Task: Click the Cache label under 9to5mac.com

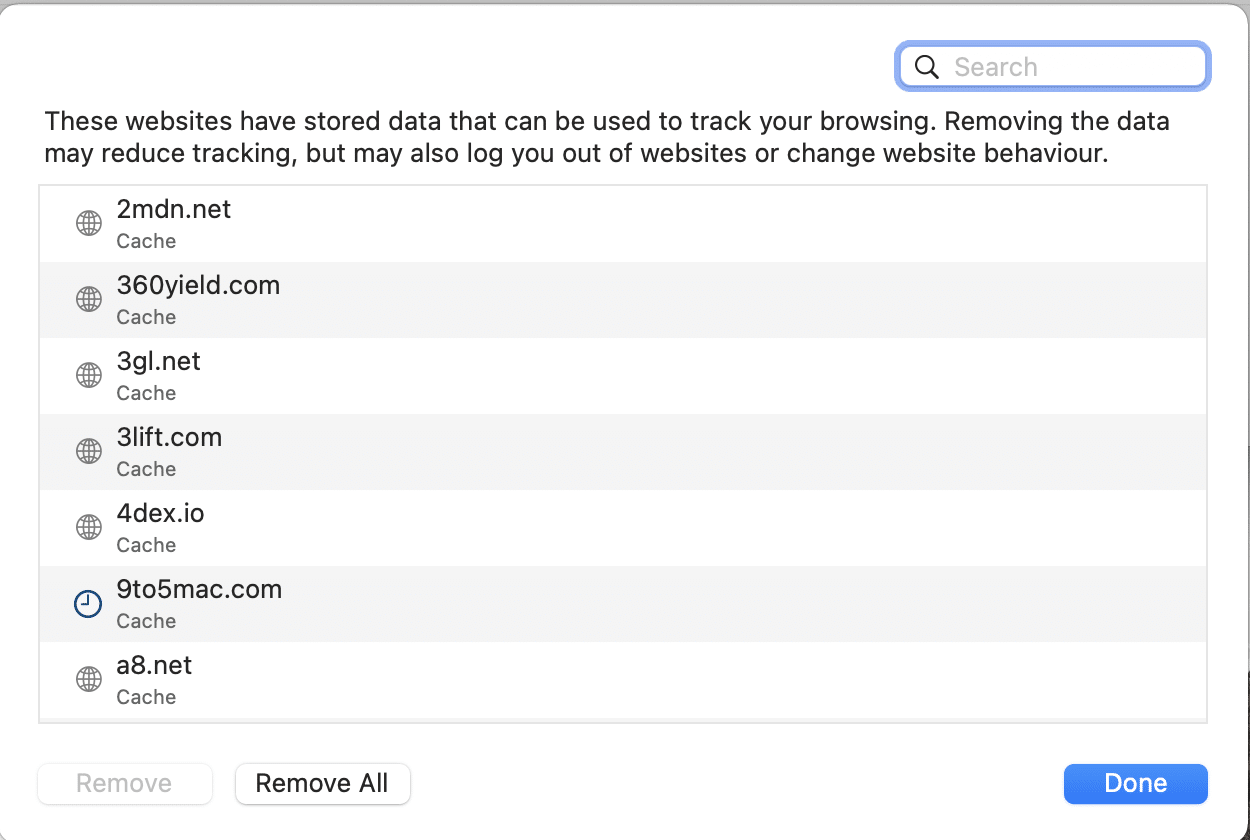Action: click(x=146, y=621)
